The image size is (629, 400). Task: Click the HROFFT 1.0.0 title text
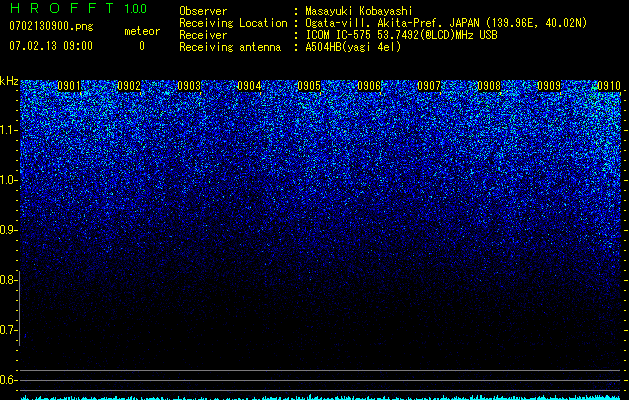click(78, 8)
